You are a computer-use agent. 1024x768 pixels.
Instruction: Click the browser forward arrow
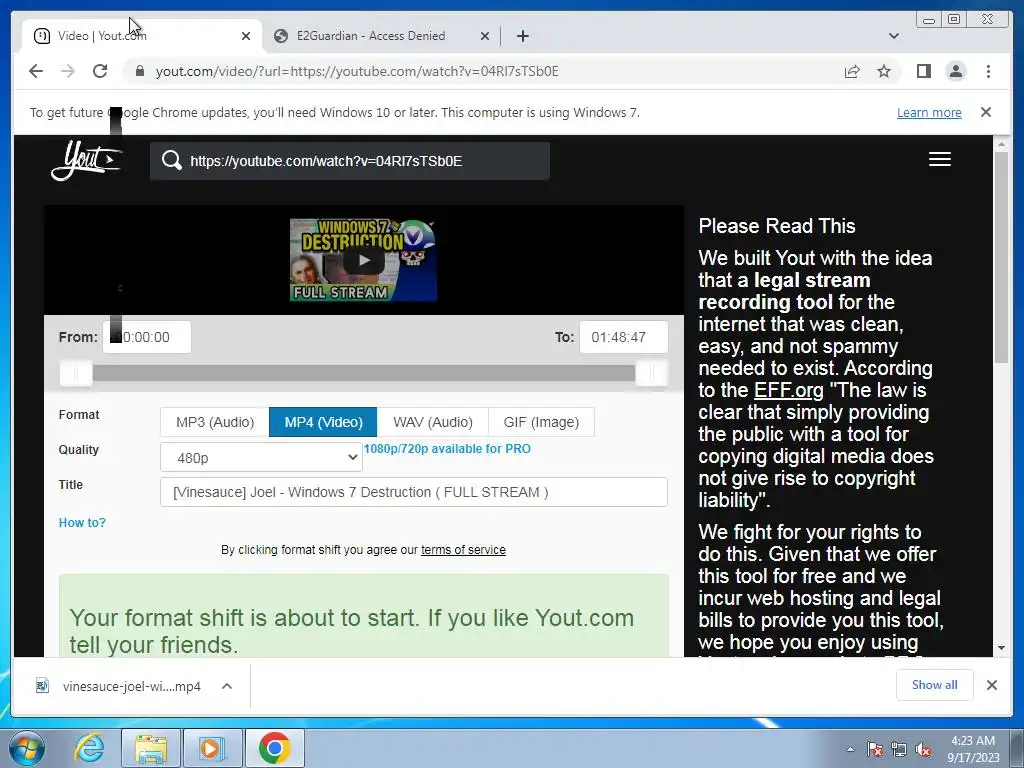[68, 71]
